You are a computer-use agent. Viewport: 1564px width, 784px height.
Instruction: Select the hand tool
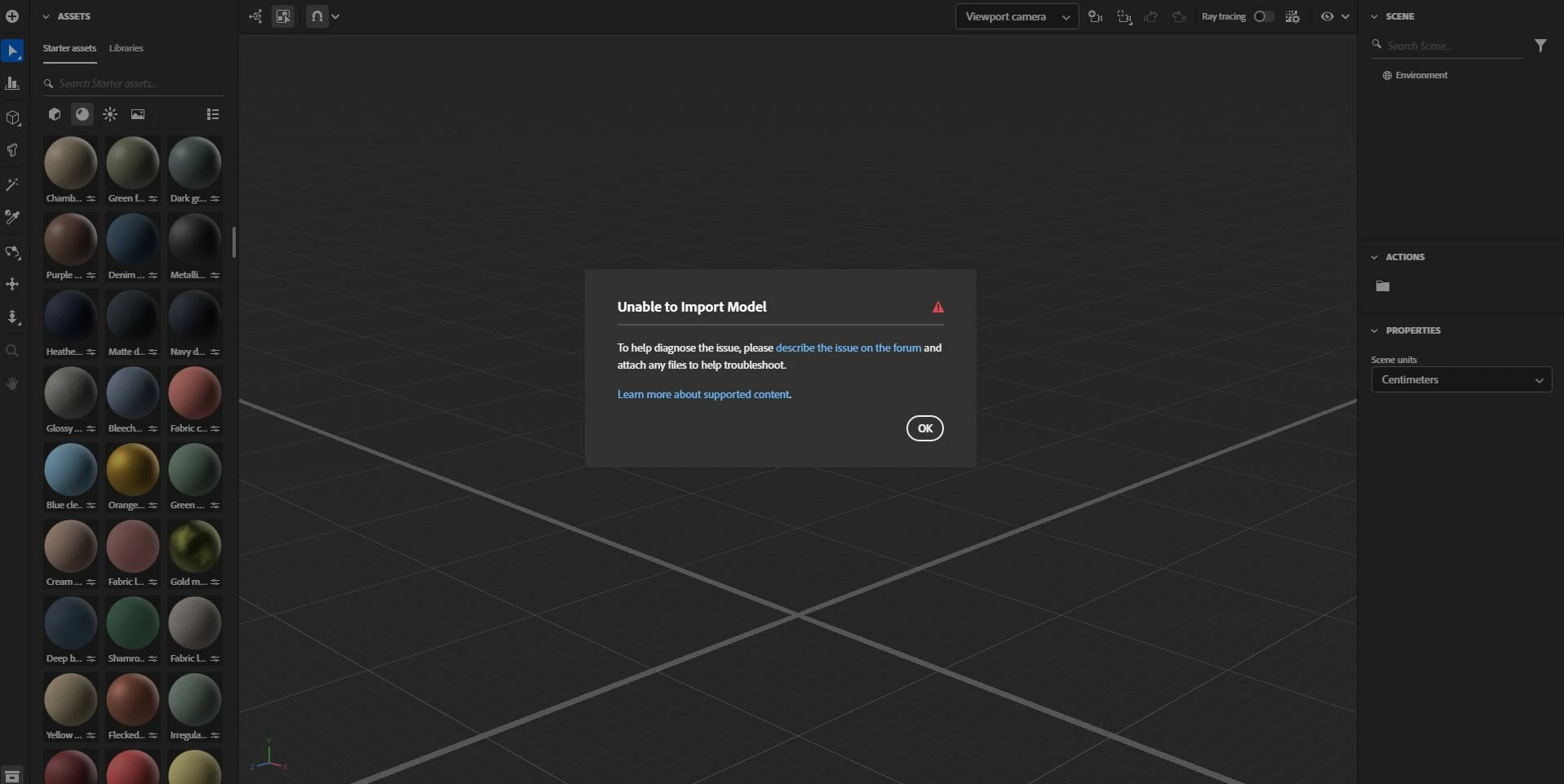(x=12, y=383)
